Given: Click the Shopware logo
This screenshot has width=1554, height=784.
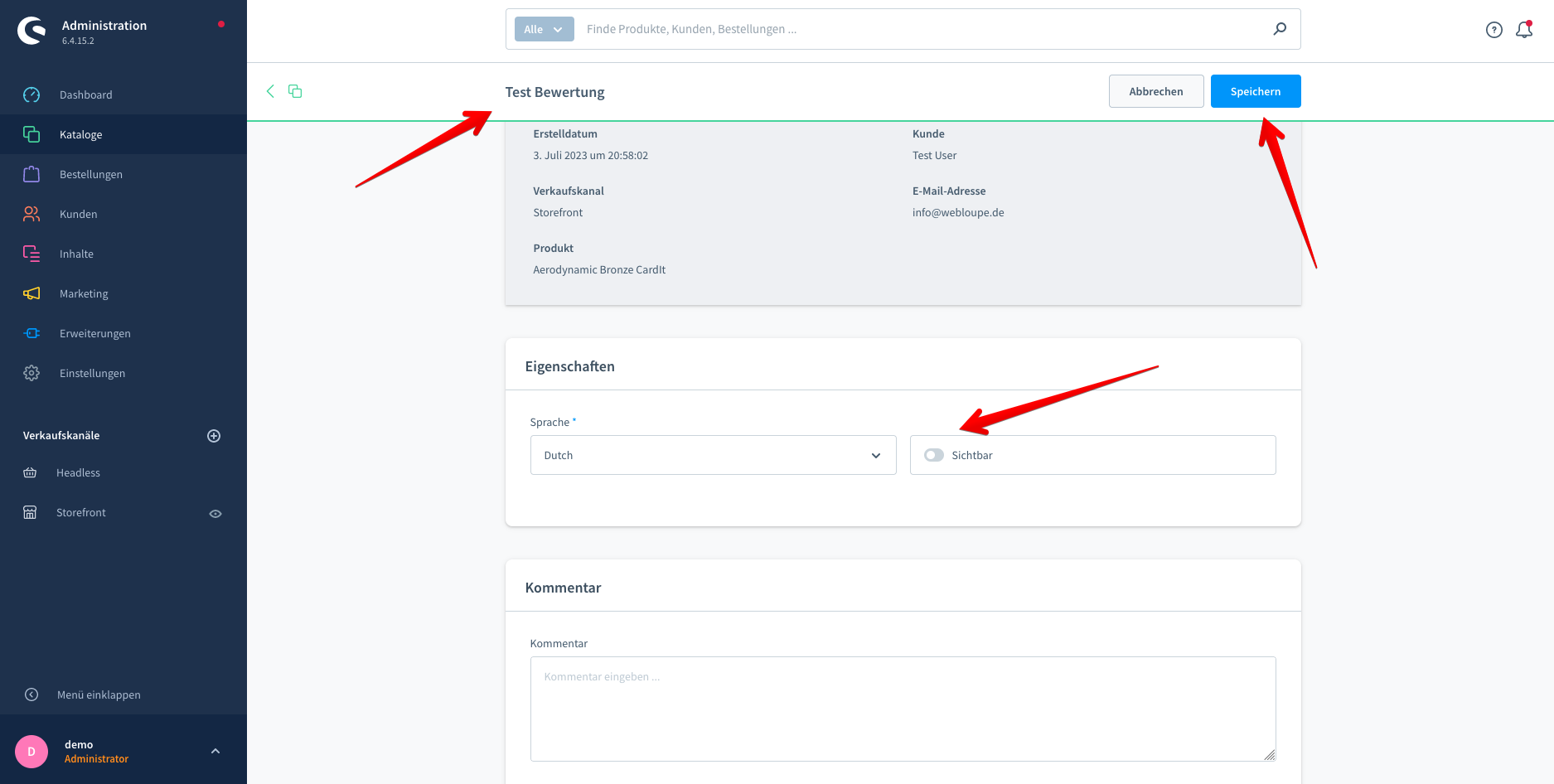Looking at the screenshot, I should tap(31, 31).
